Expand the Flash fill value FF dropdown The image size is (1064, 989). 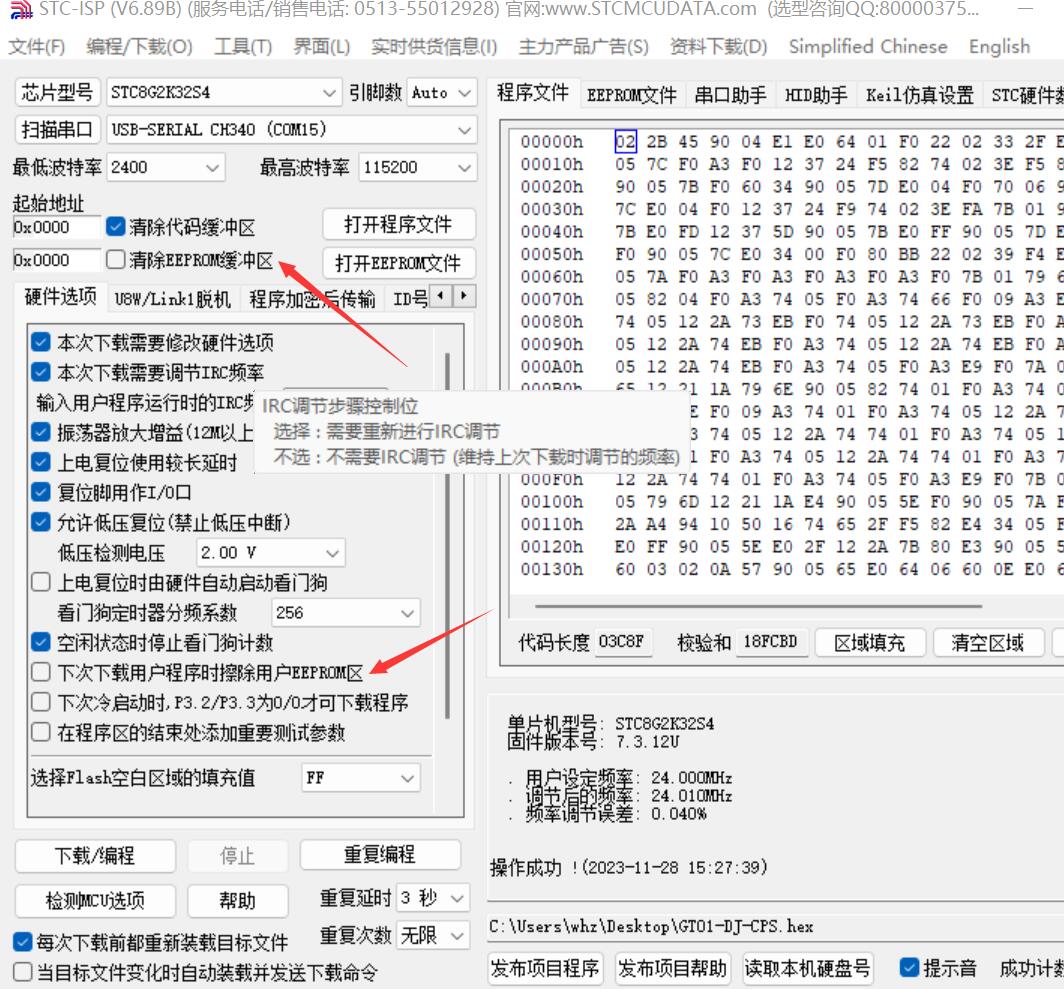click(407, 778)
